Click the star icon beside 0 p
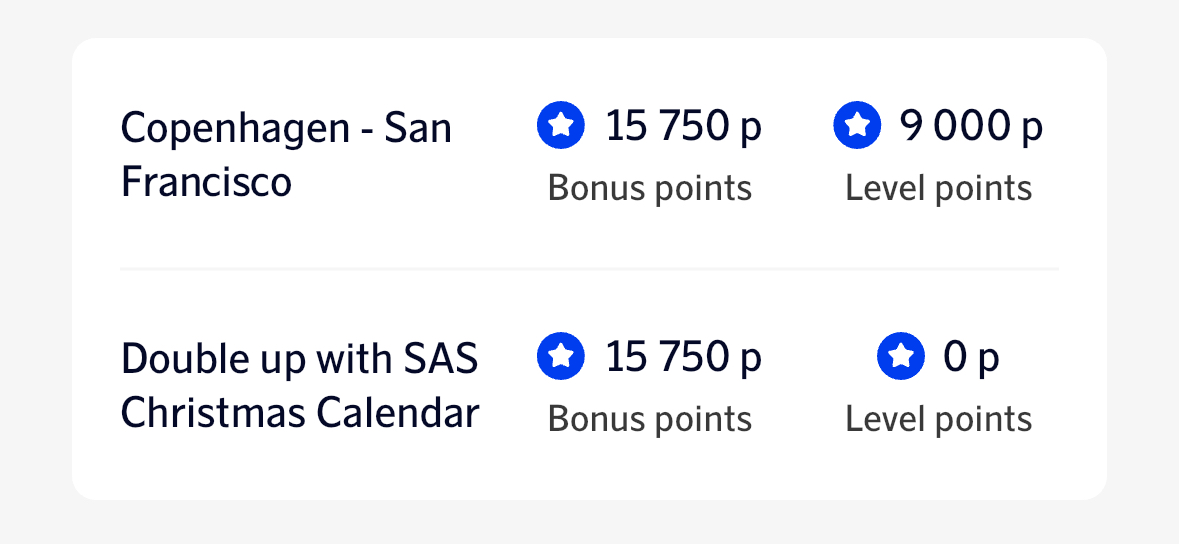 (900, 356)
